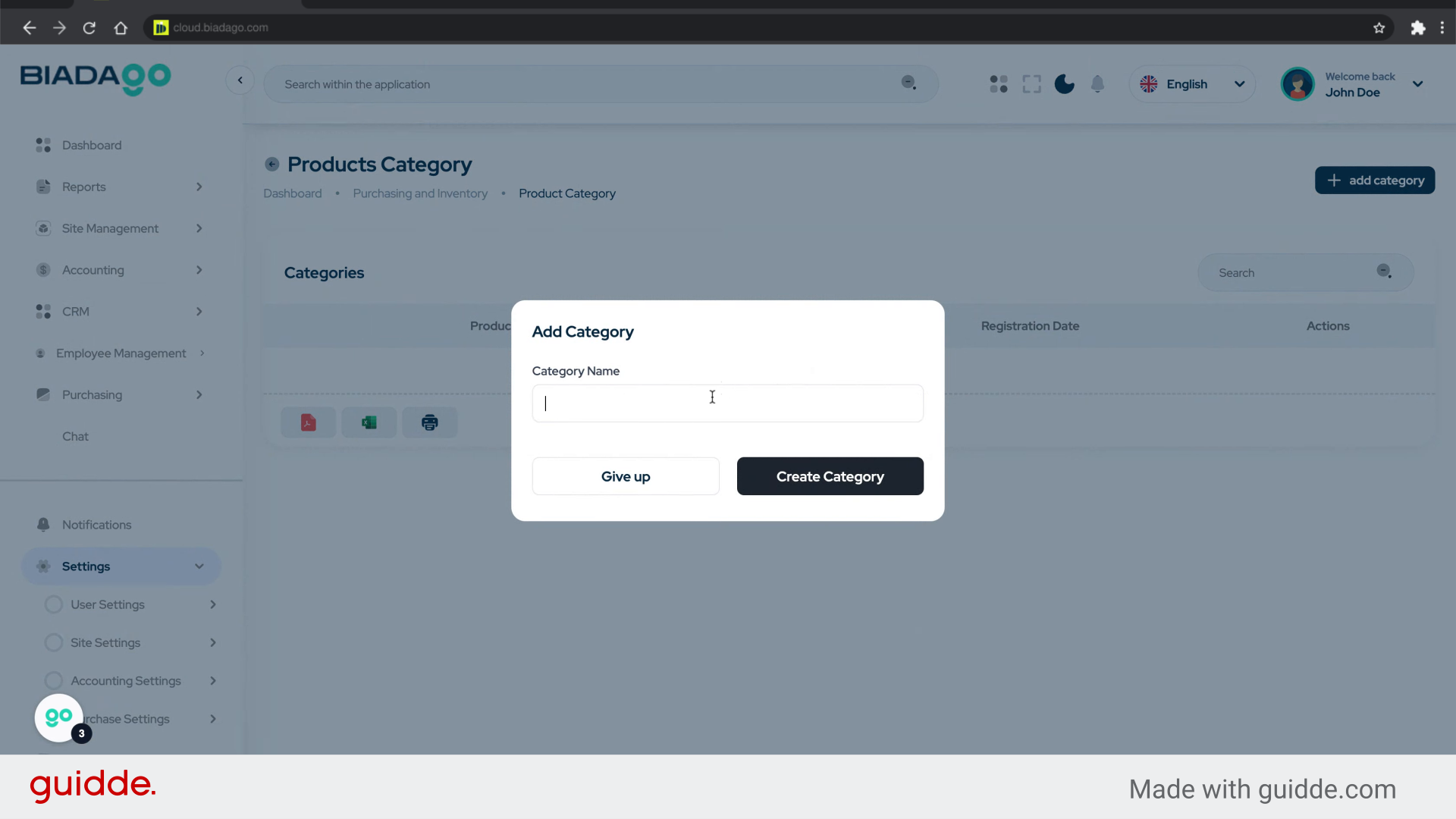Select the User Settings radio circle
The height and width of the screenshot is (819, 1456).
pos(53,604)
